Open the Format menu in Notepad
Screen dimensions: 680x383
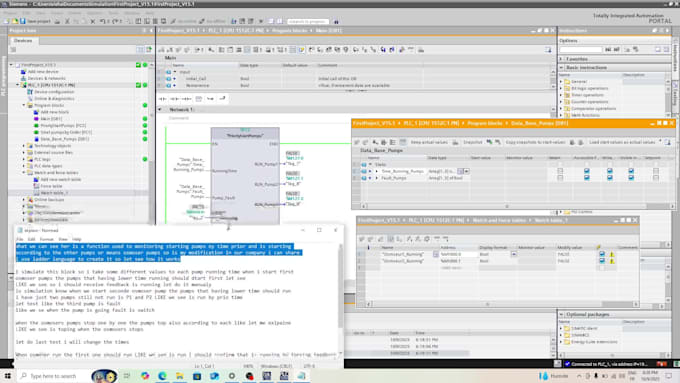coord(47,239)
